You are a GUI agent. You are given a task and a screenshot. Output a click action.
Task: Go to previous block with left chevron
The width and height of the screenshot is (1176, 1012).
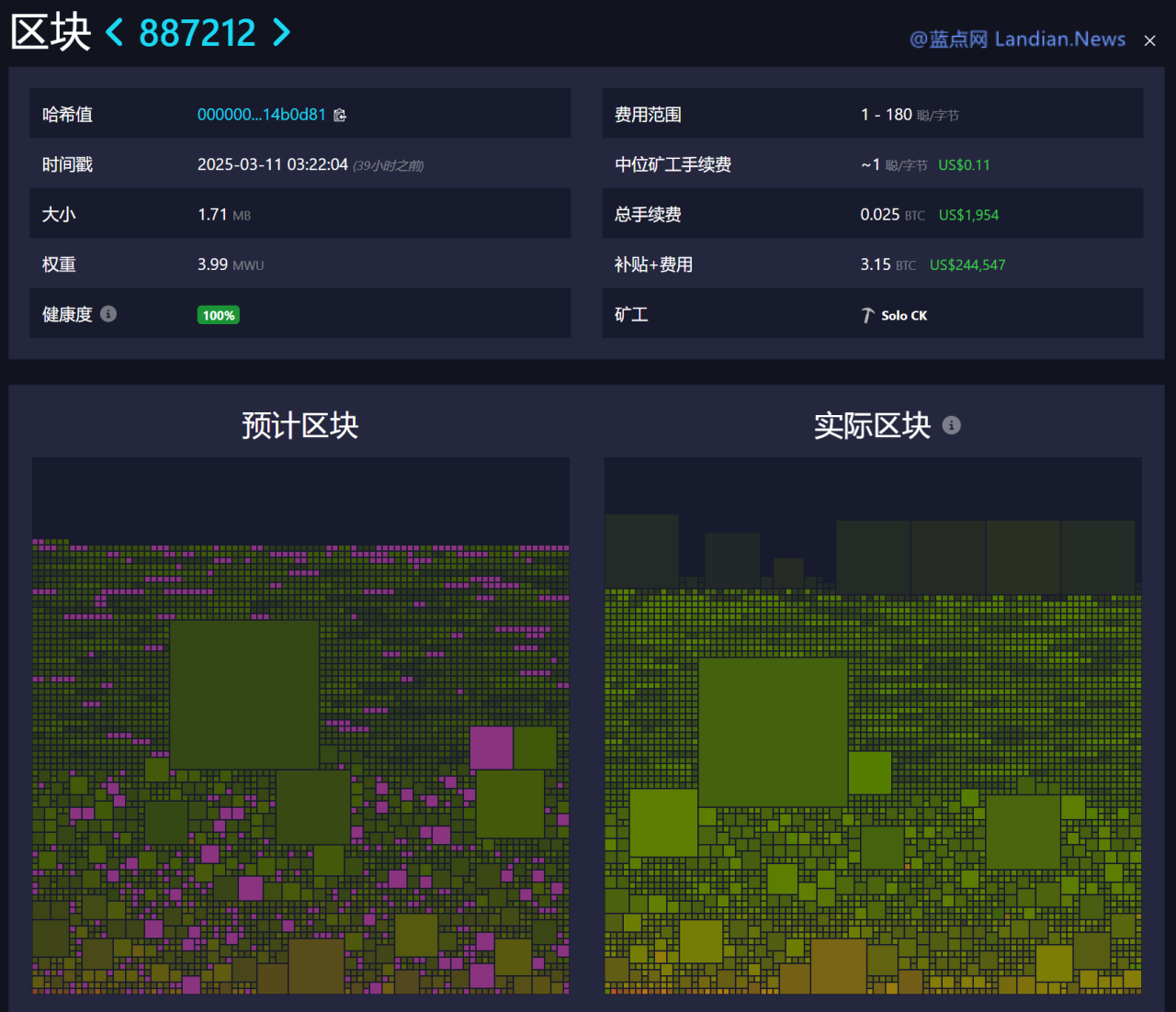pyautogui.click(x=115, y=33)
